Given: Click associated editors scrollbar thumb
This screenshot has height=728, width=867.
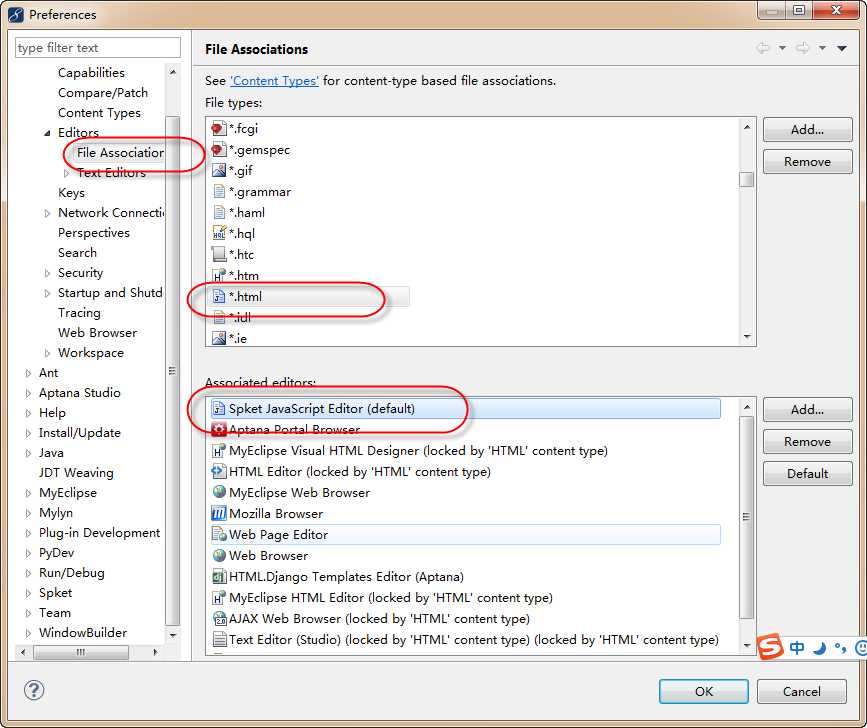Looking at the screenshot, I should (746, 517).
